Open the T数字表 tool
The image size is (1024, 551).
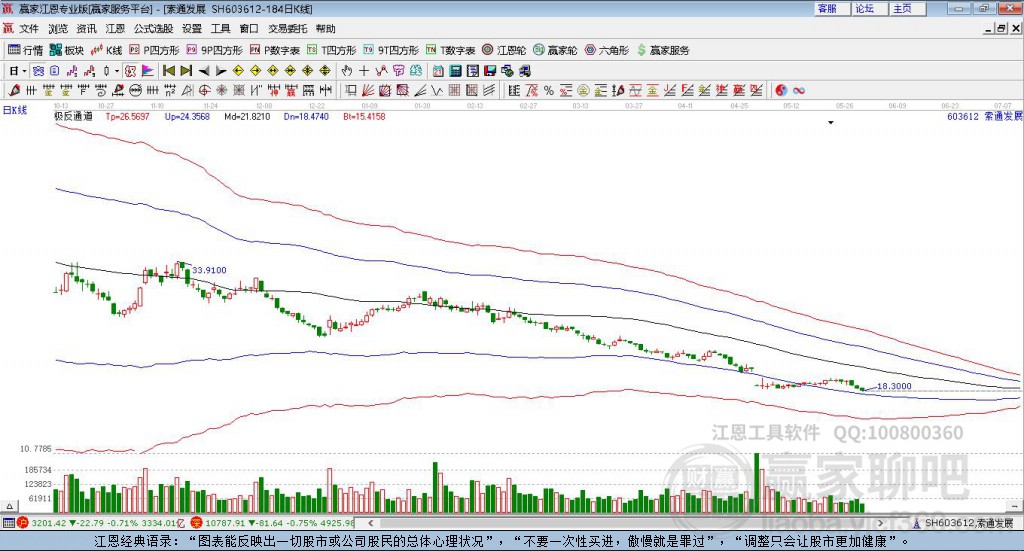pos(451,50)
